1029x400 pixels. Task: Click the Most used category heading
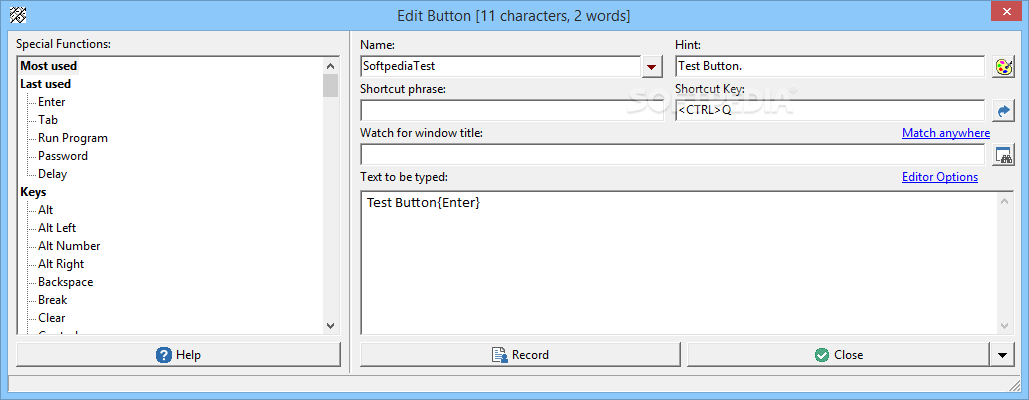(48, 66)
